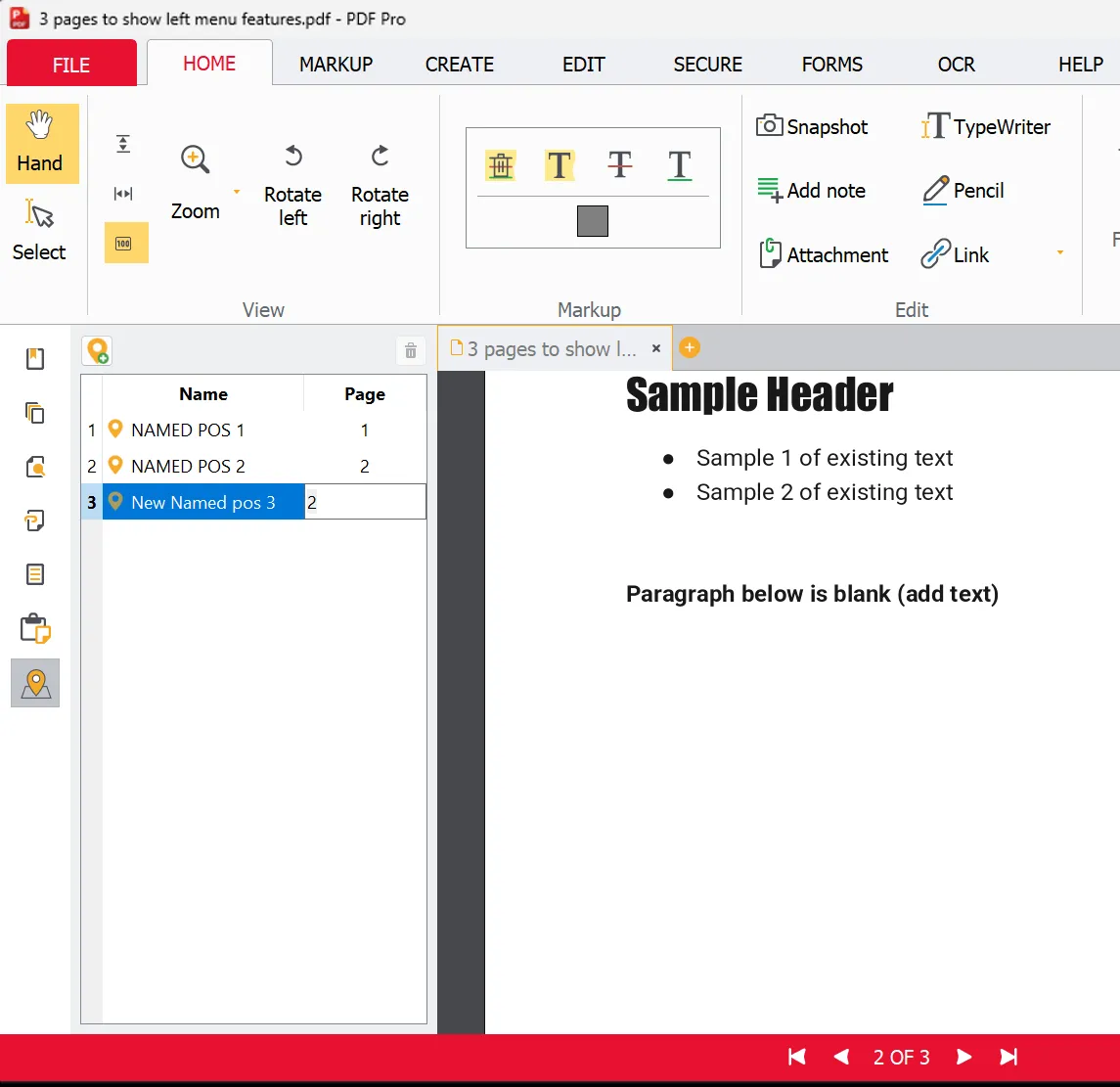This screenshot has height=1087, width=1120.
Task: Take a Snapshot
Action: coord(812,126)
